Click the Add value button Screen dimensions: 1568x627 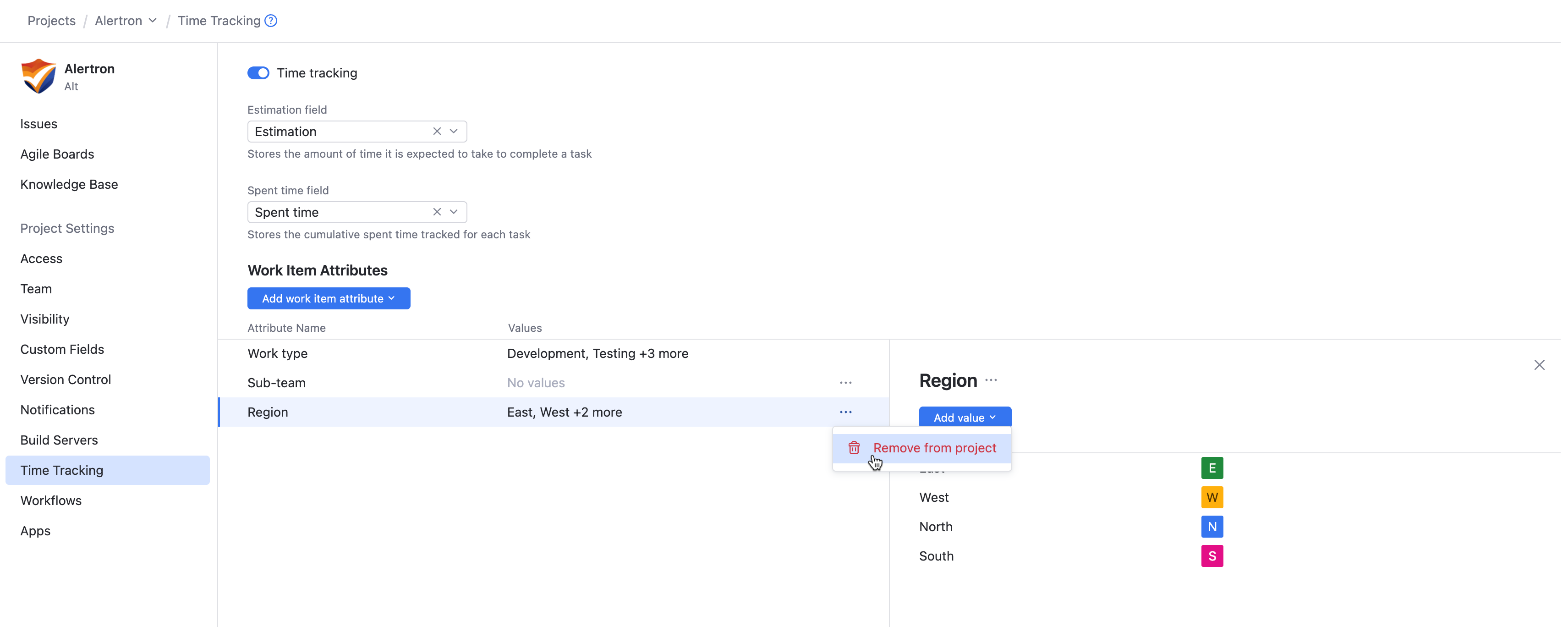(x=964, y=418)
